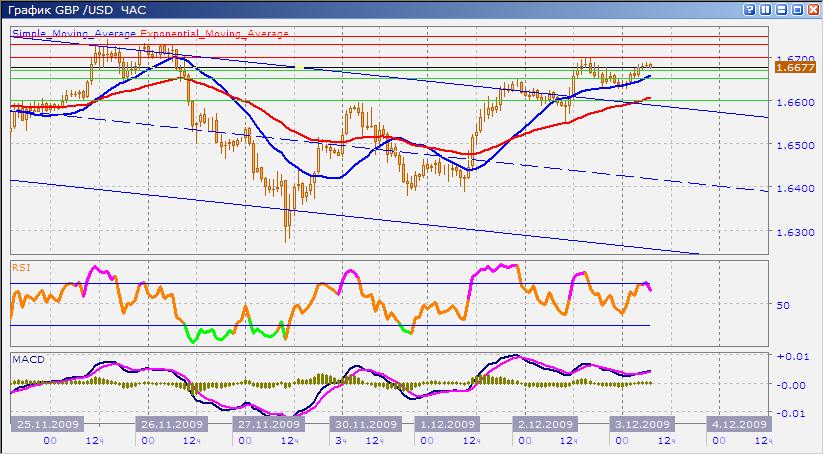Minimize the GBP/USD chart window
Screen dimensions: 824x454
pyautogui.click(x=782, y=9)
